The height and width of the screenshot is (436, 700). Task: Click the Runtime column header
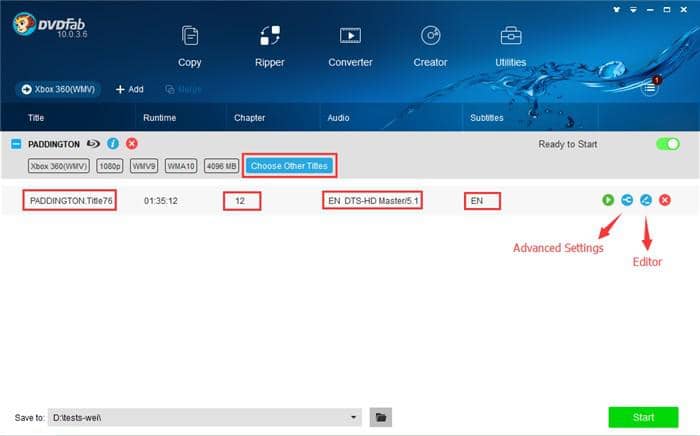point(159,118)
